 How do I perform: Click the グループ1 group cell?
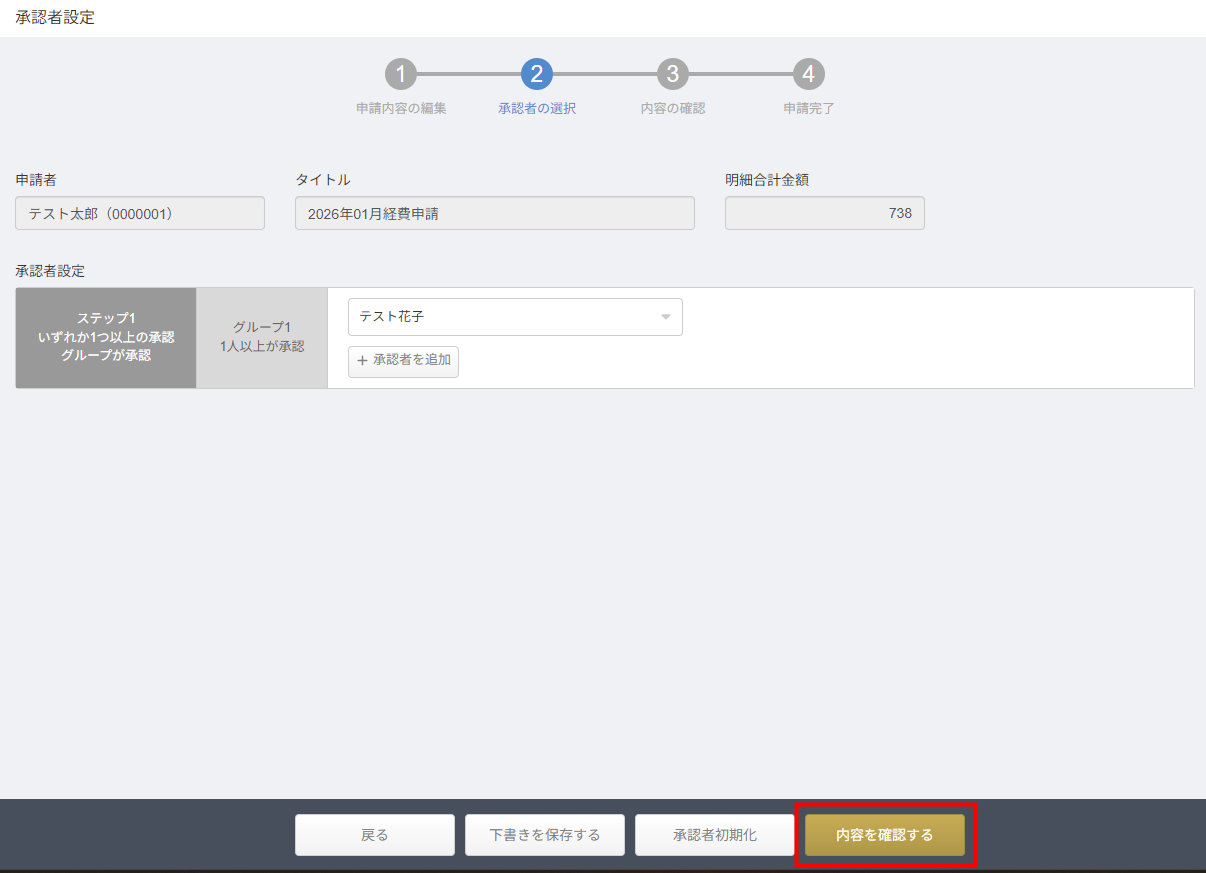pyautogui.click(x=262, y=337)
